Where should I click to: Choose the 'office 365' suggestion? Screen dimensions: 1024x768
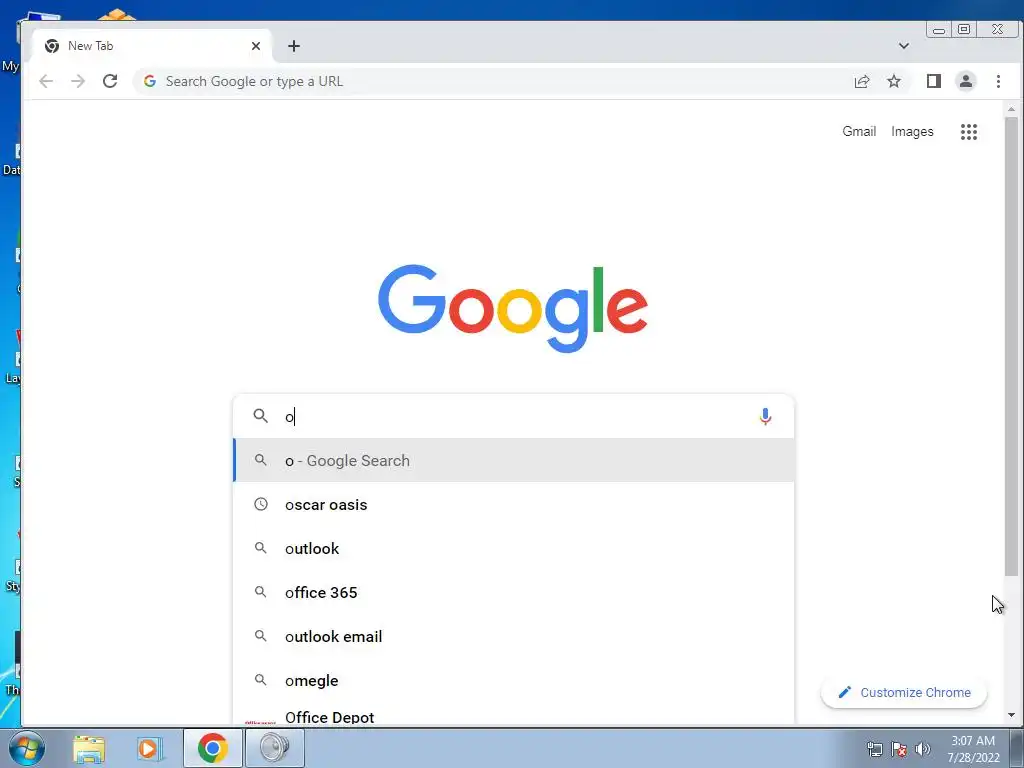click(513, 592)
